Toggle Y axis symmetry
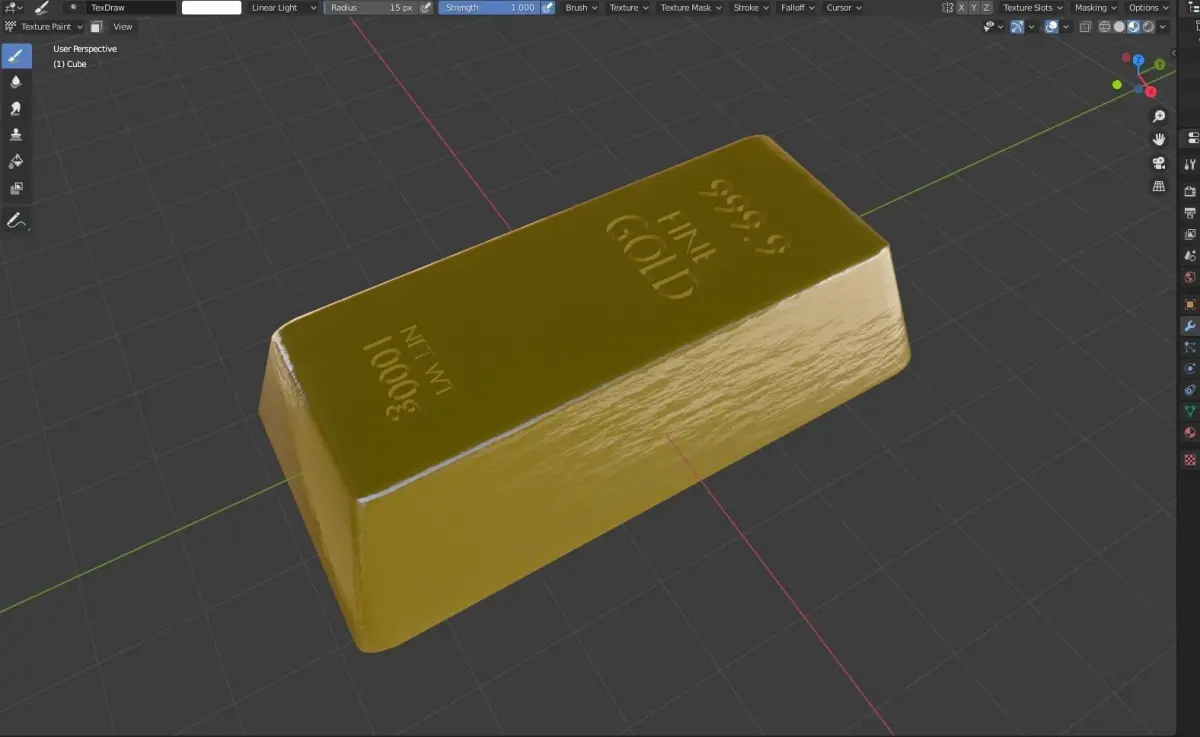 975,7
